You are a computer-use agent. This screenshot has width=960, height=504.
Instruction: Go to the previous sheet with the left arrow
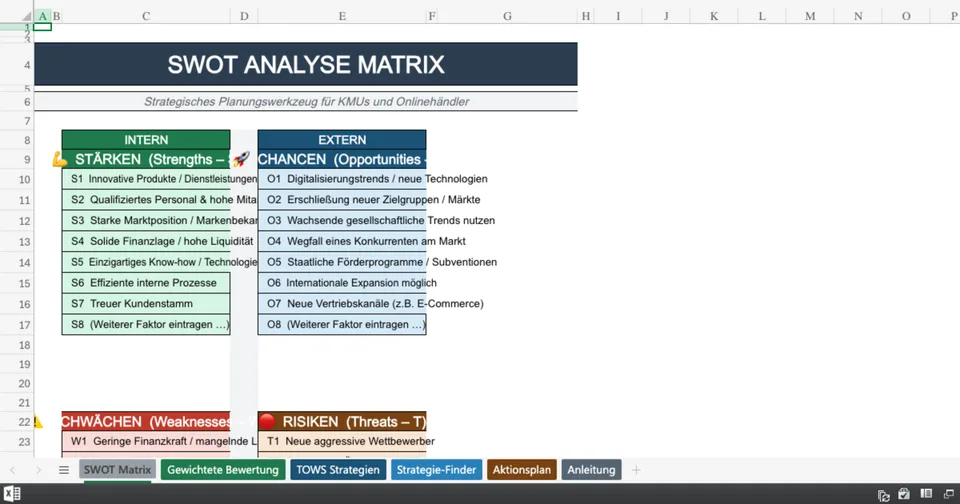tap(12, 470)
